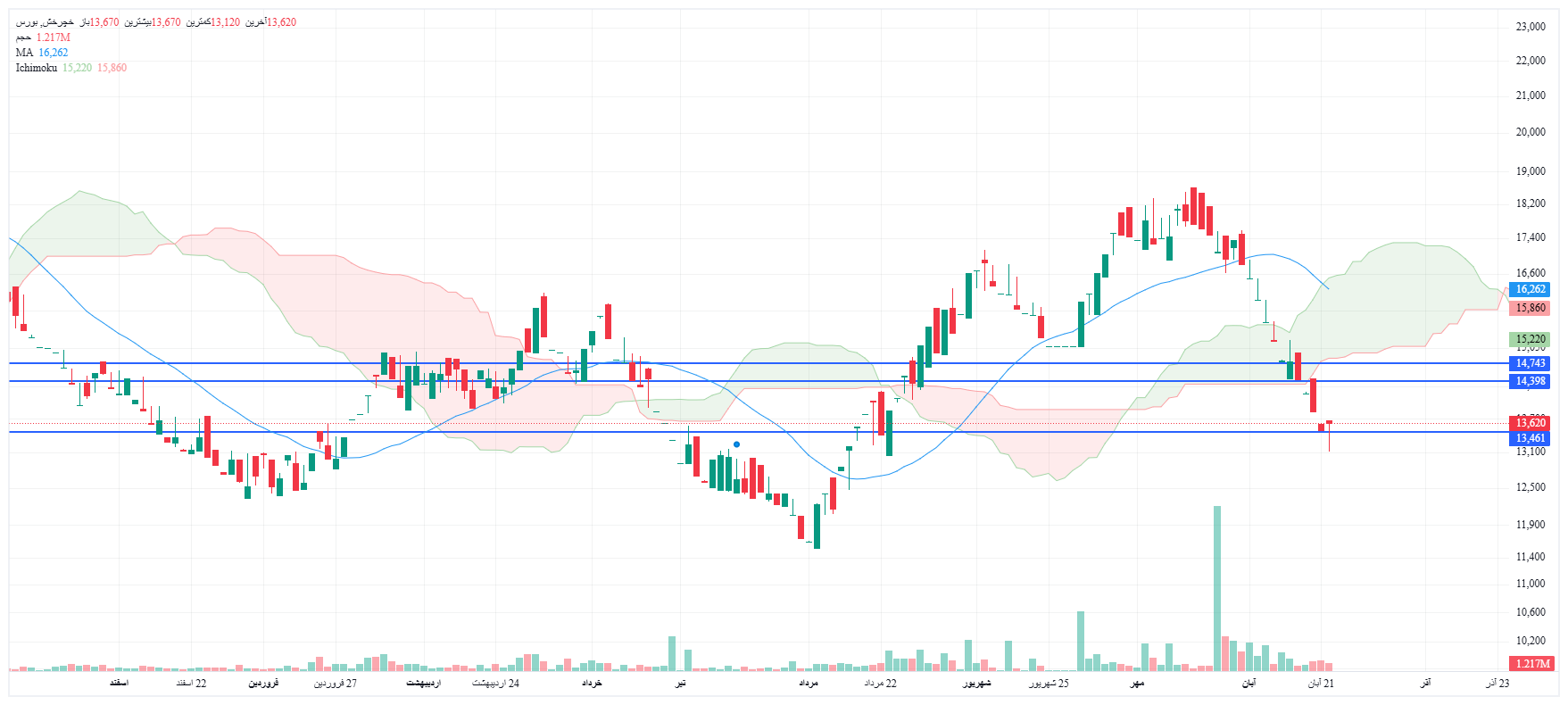Click the 'مهر' month label on time axis
Image resolution: width=1568 pixels, height=705 pixels.
[x=1137, y=684]
